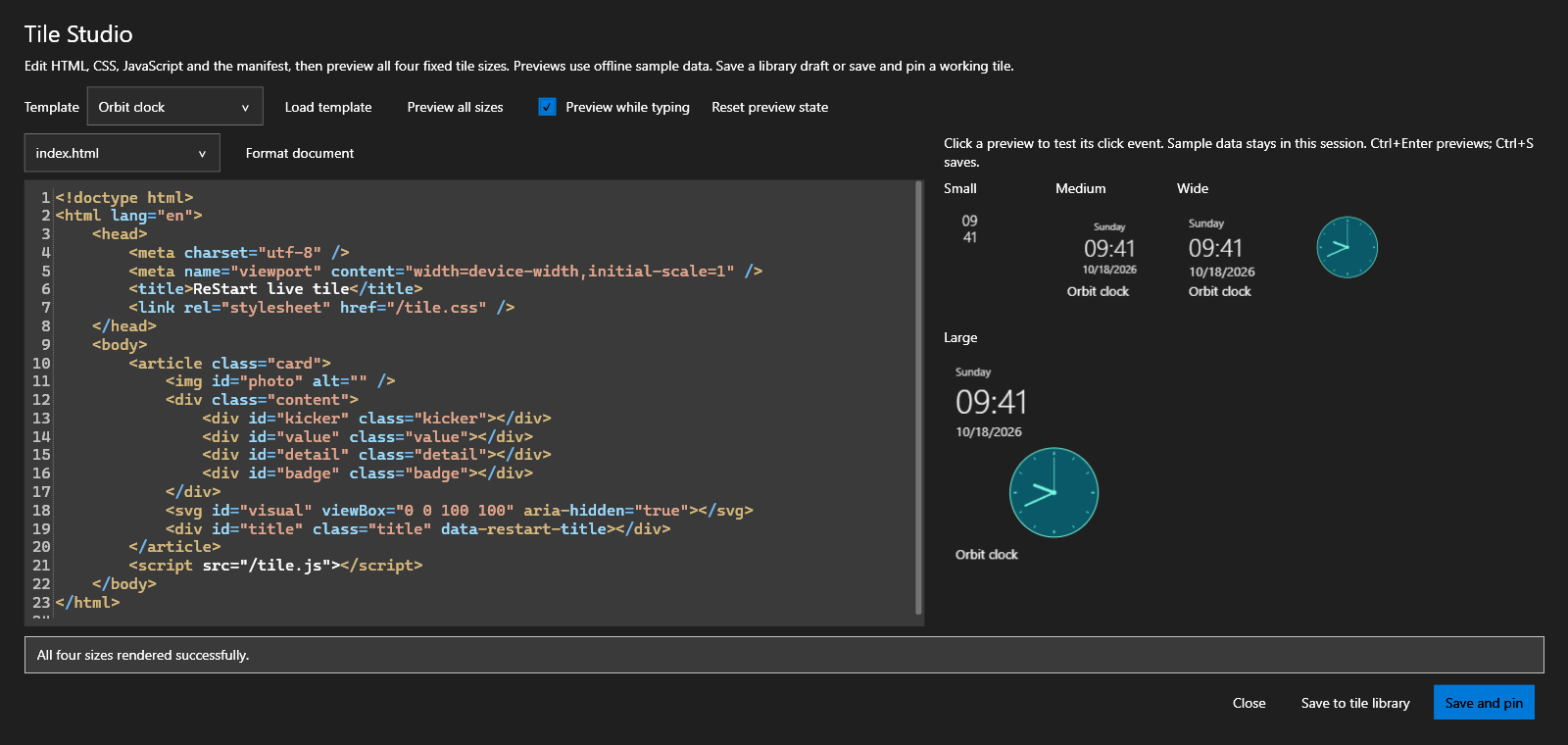Click the Save and pin button
The image size is (1568, 745).
click(x=1484, y=703)
